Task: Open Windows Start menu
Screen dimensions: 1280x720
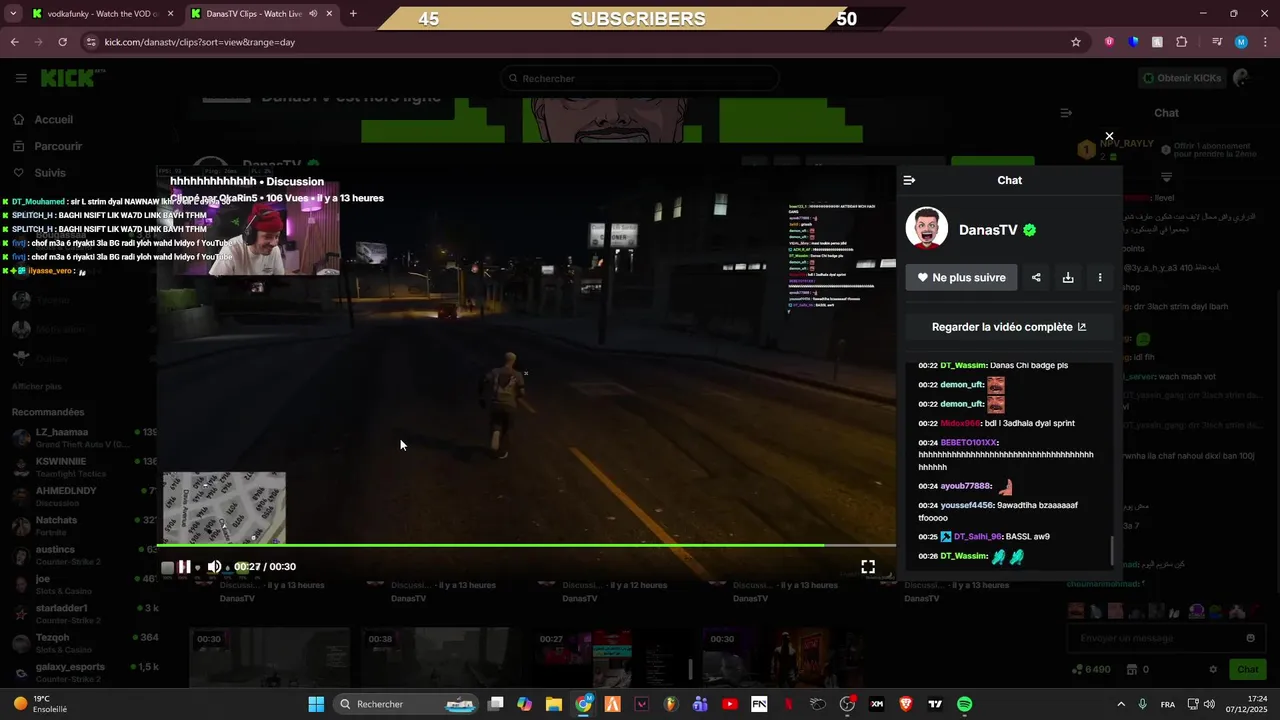Action: click(316, 704)
